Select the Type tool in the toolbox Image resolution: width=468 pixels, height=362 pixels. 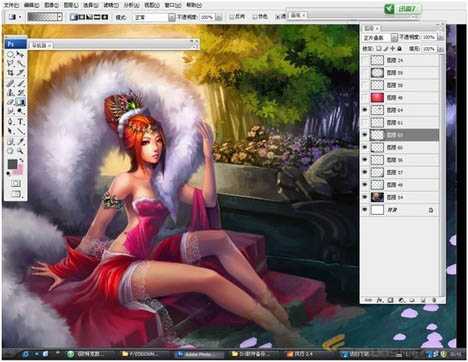pos(21,122)
